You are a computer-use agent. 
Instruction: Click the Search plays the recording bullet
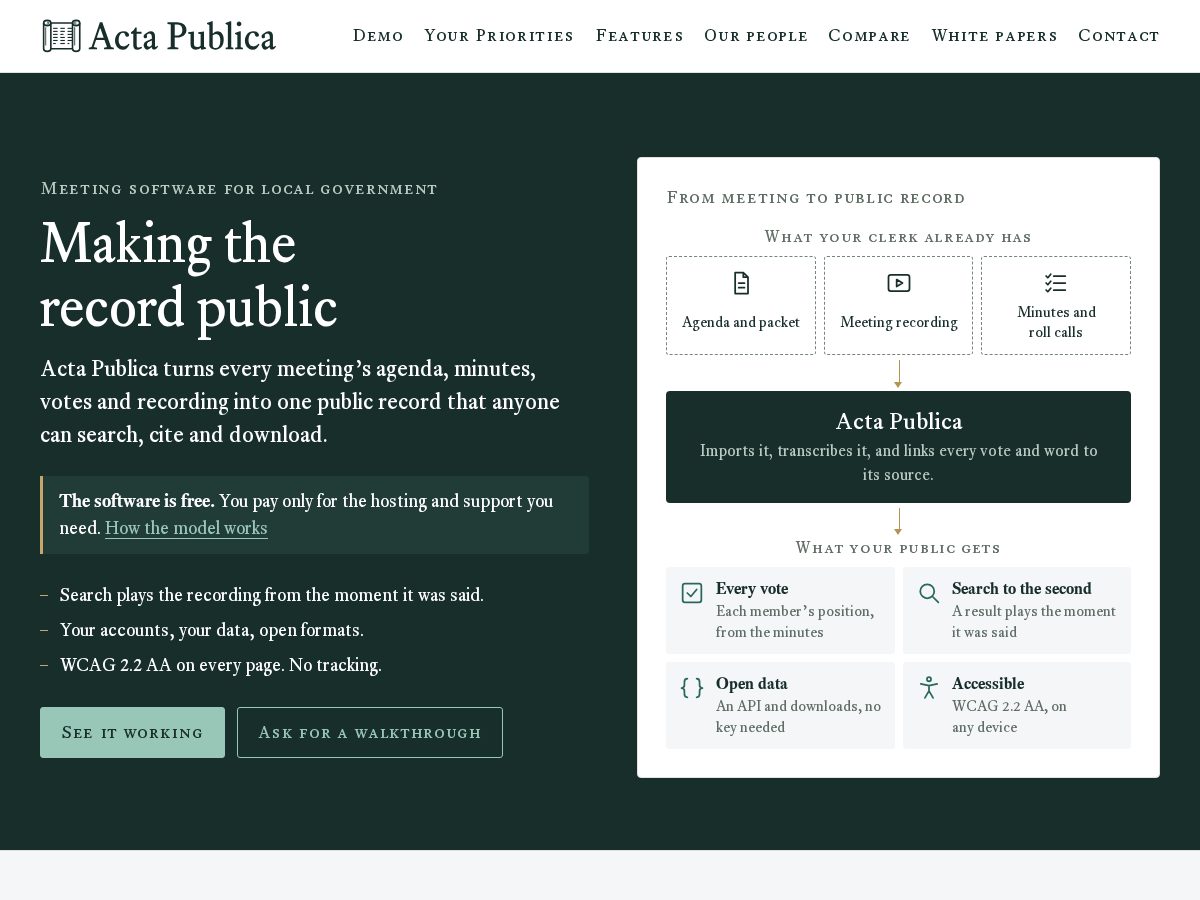(x=272, y=595)
